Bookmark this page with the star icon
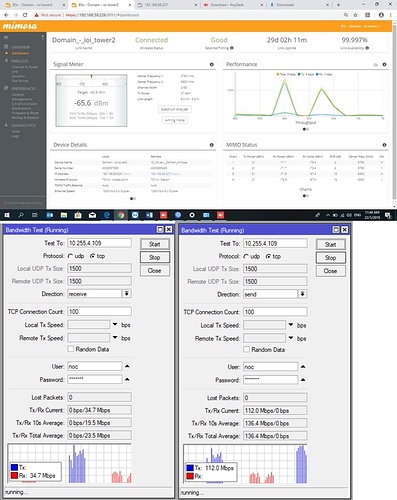This screenshot has height=500, width=397. (x=355, y=15)
